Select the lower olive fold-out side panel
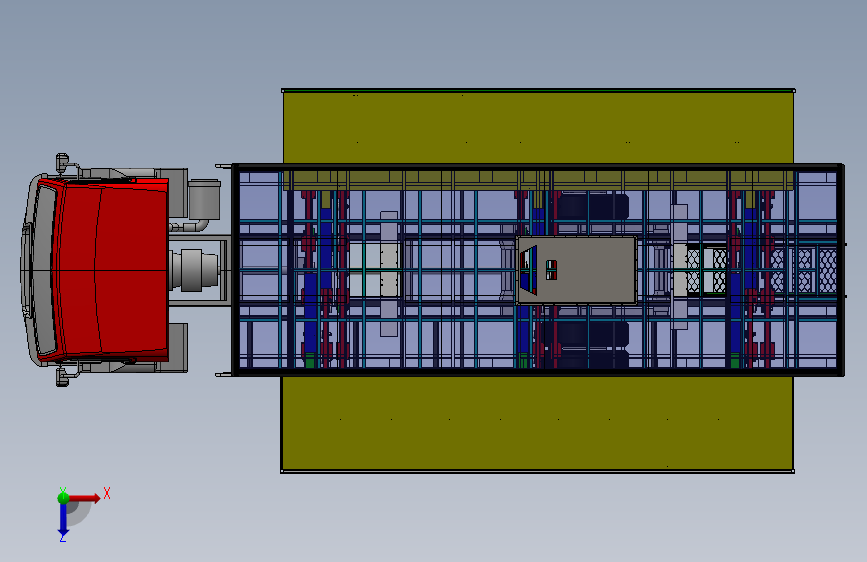The width and height of the screenshot is (867, 562). pos(537,423)
